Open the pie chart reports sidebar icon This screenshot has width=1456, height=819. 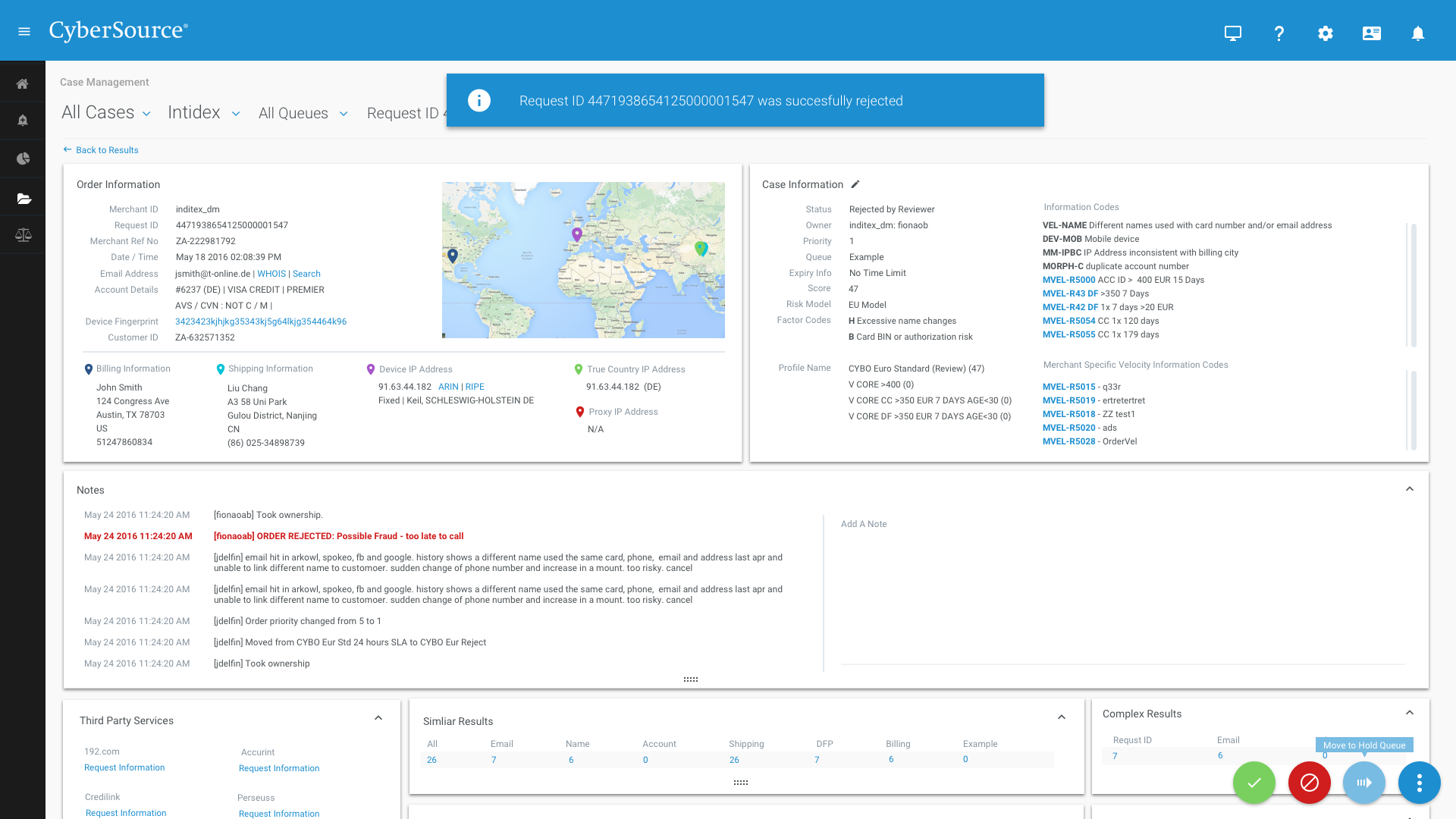pos(23,158)
